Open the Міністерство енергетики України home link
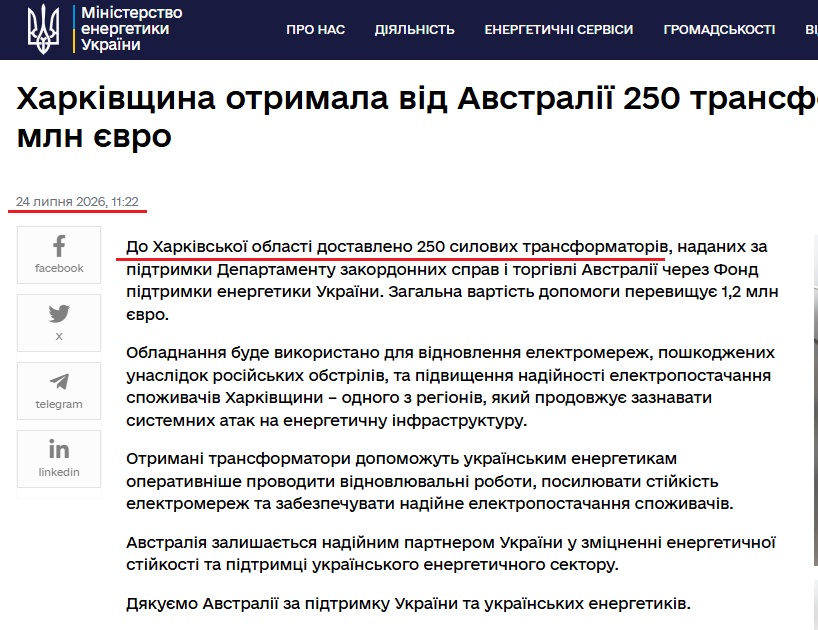Image resolution: width=818 pixels, height=630 pixels. click(x=131, y=29)
